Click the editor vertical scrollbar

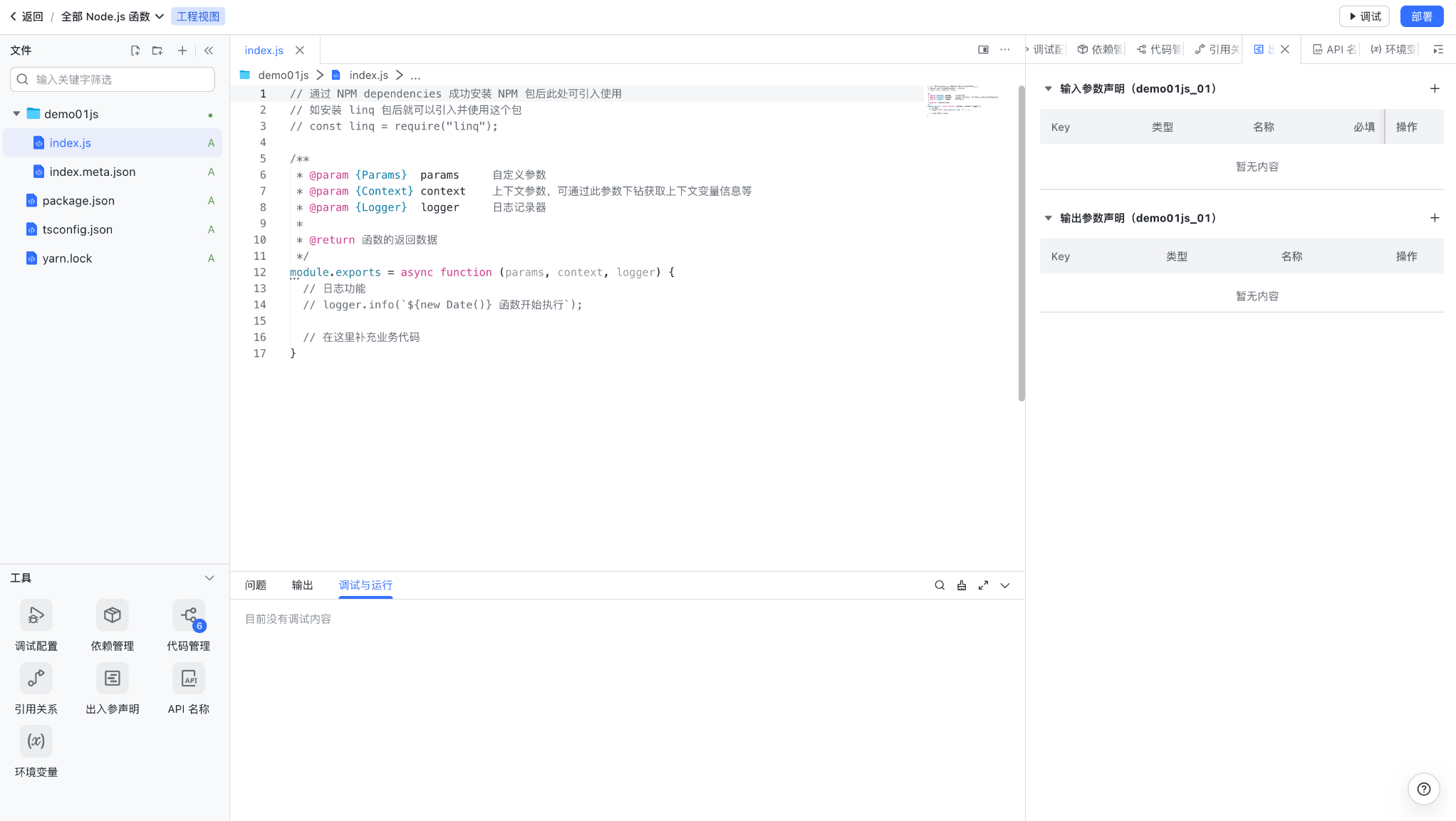click(x=1021, y=244)
